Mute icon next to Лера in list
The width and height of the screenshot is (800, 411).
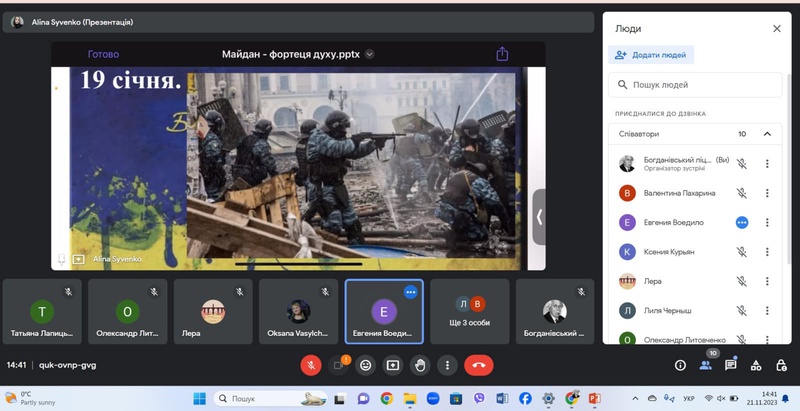[x=742, y=281]
